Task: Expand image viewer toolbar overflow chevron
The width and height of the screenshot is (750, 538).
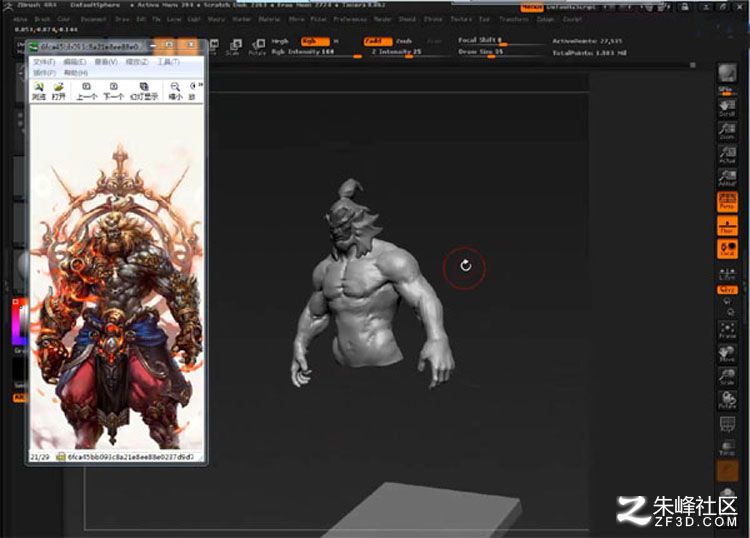Action: pyautogui.click(x=200, y=85)
